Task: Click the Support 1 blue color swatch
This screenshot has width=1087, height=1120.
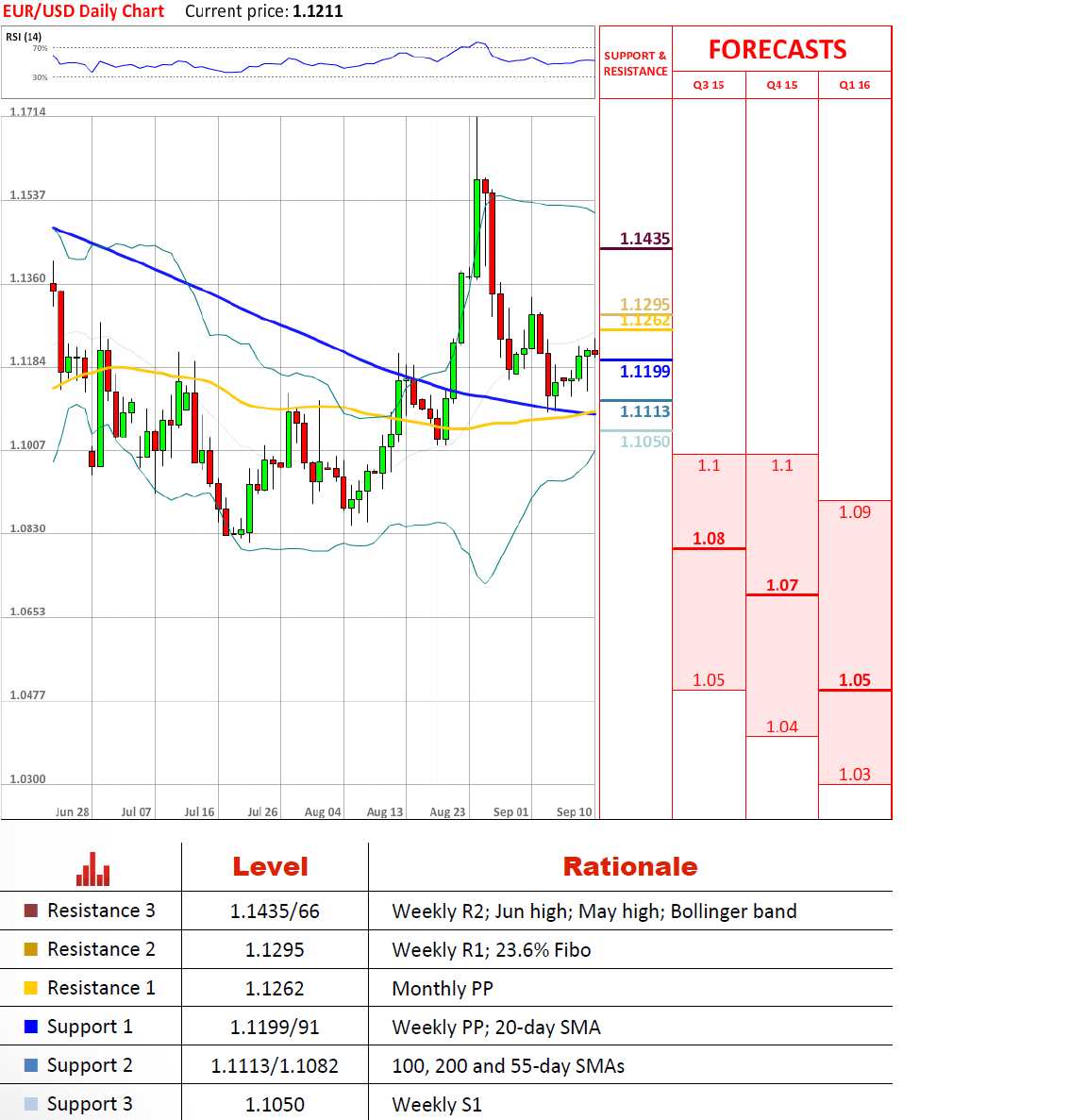Action: (x=31, y=1027)
